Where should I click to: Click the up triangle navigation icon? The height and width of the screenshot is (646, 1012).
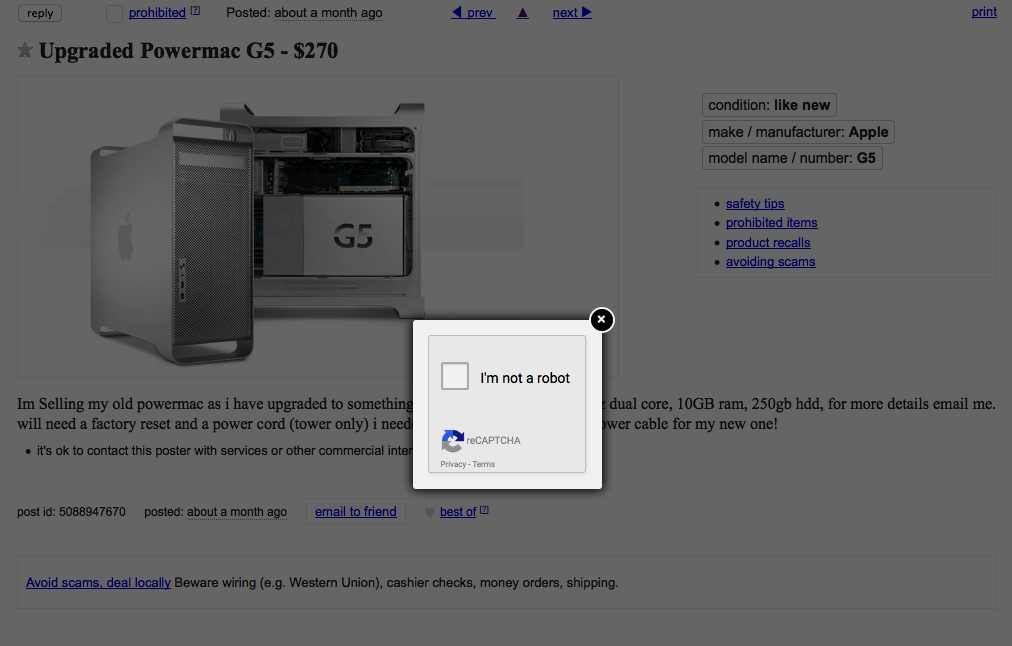click(523, 13)
